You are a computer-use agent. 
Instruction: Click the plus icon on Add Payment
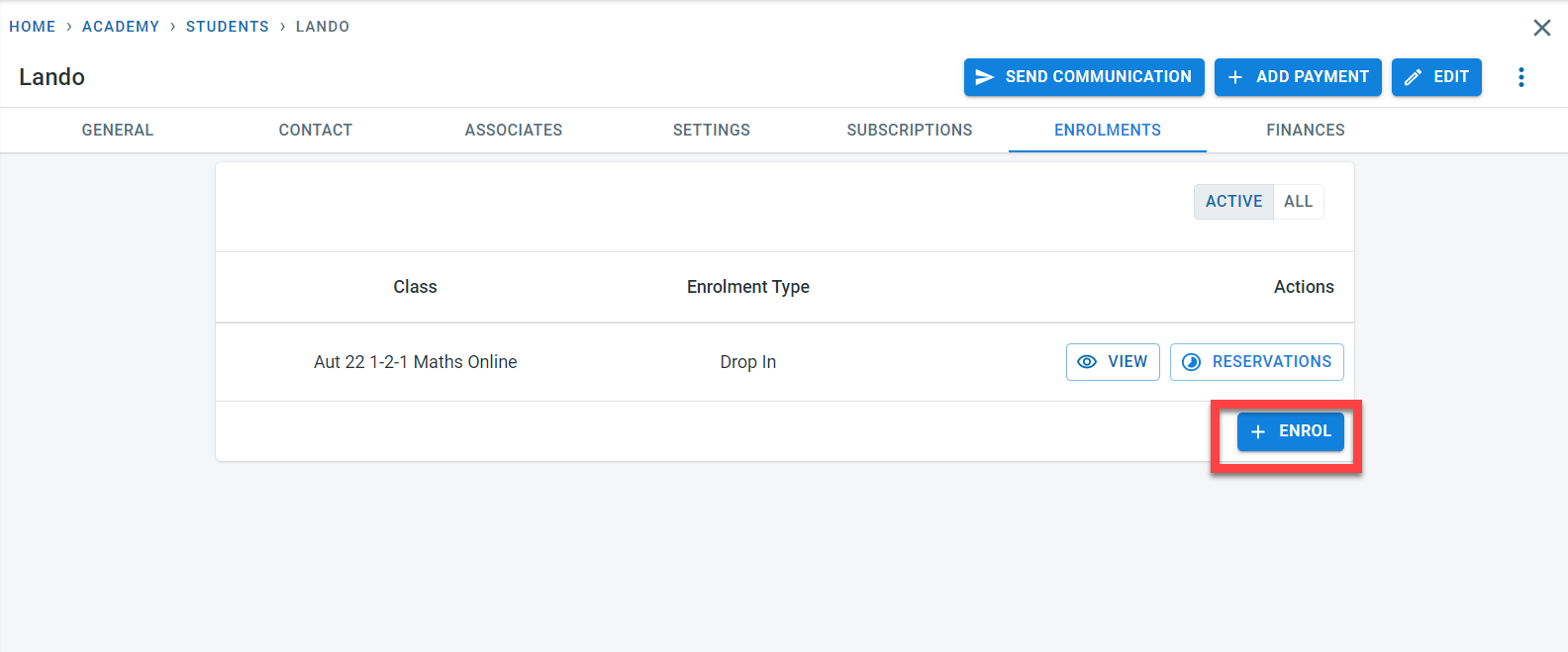[1235, 77]
